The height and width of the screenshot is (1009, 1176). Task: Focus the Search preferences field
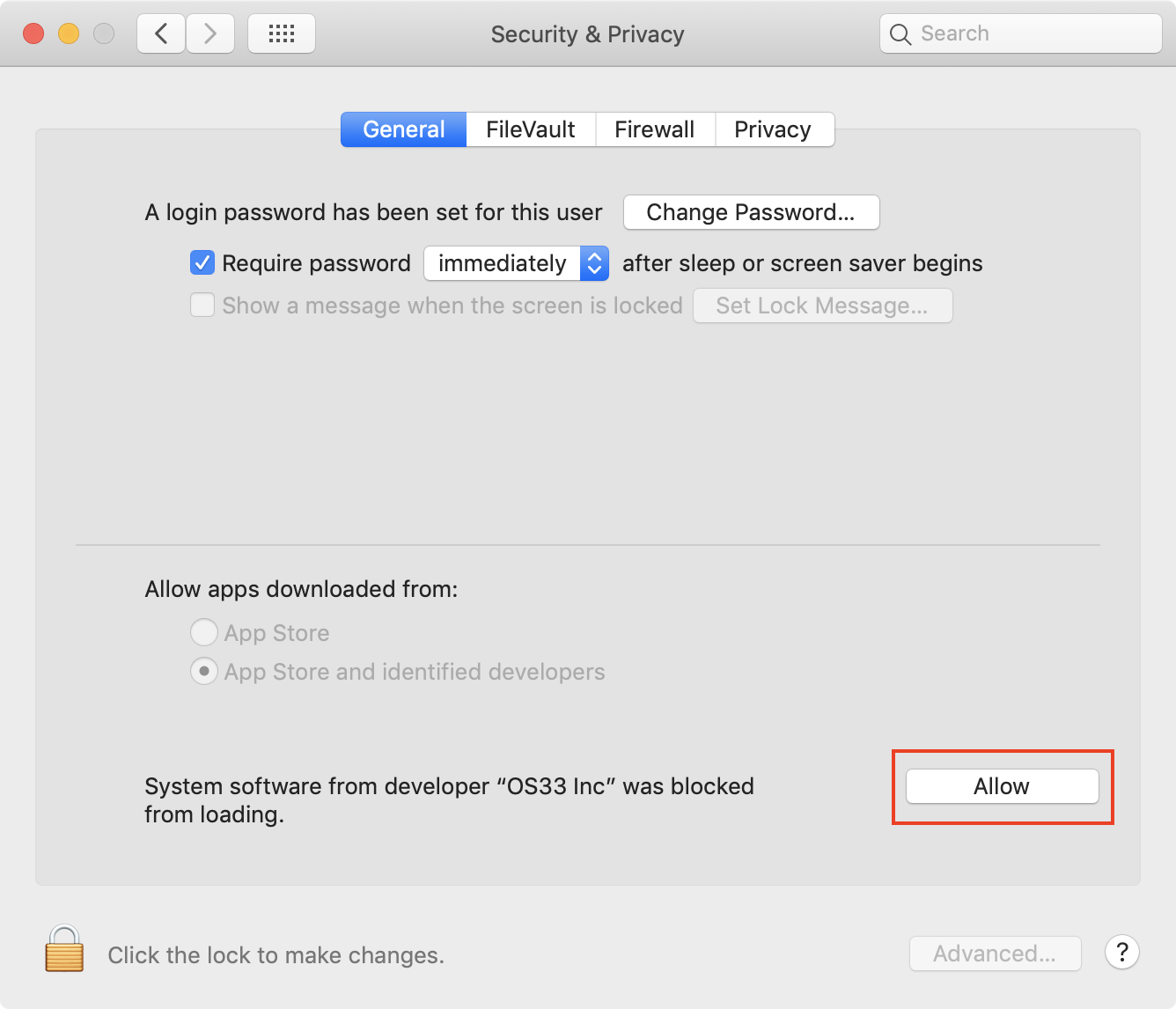[1021, 34]
